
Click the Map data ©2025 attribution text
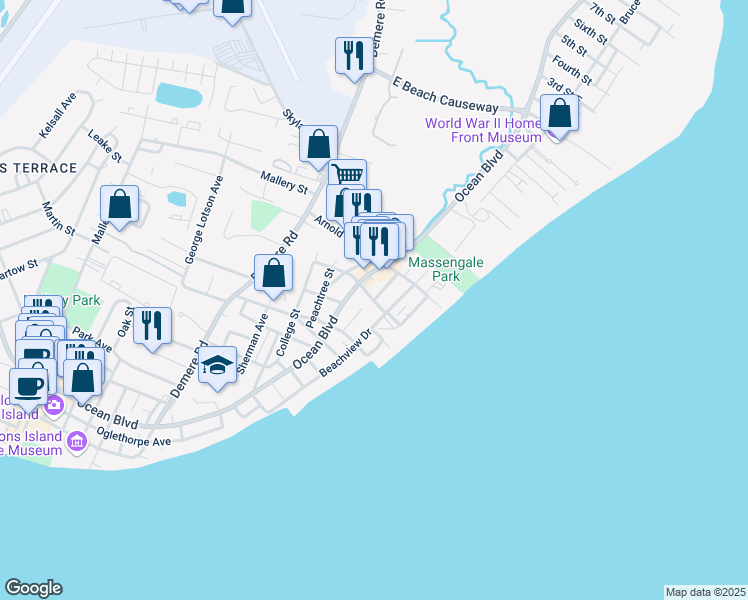click(705, 592)
